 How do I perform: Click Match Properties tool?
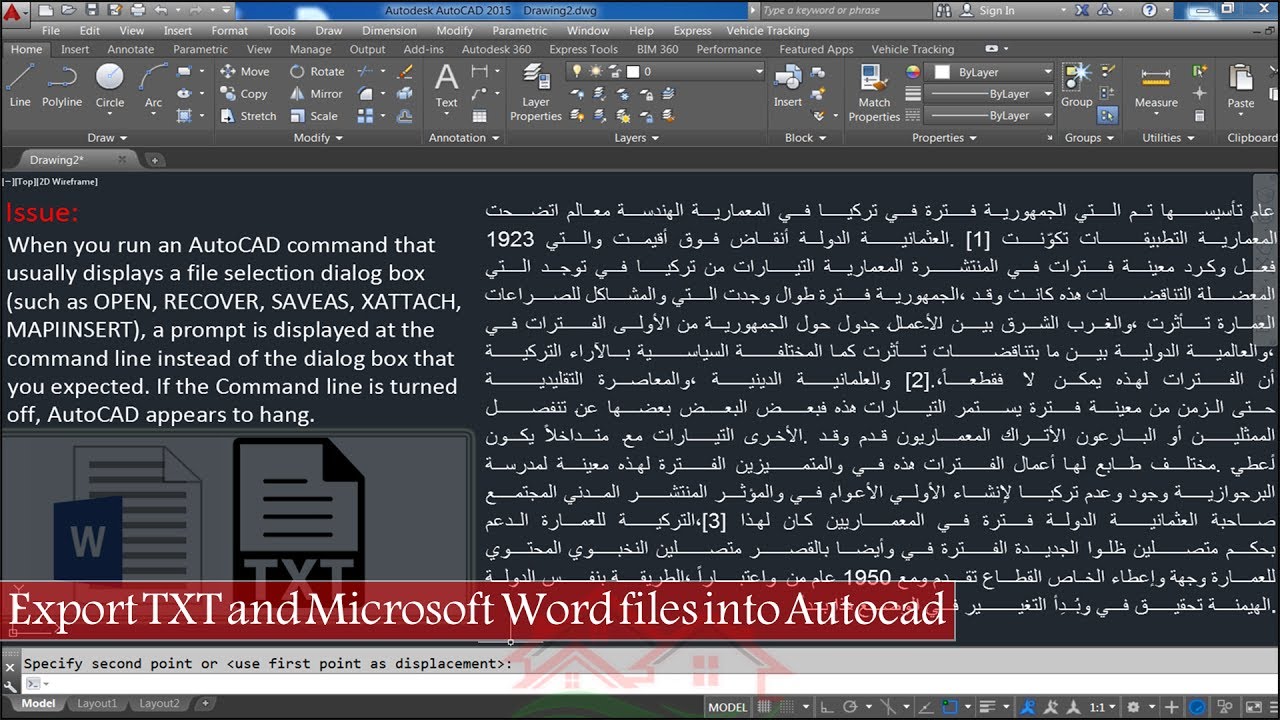click(x=875, y=92)
